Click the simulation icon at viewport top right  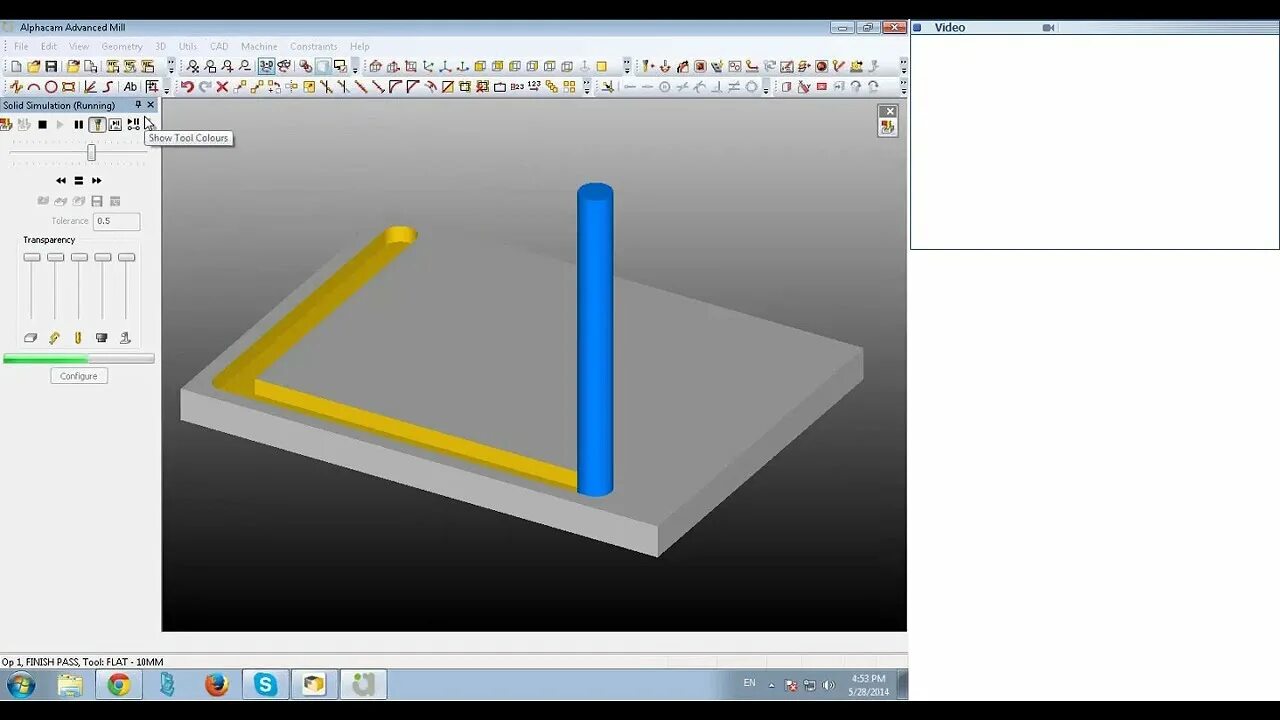coord(887,127)
